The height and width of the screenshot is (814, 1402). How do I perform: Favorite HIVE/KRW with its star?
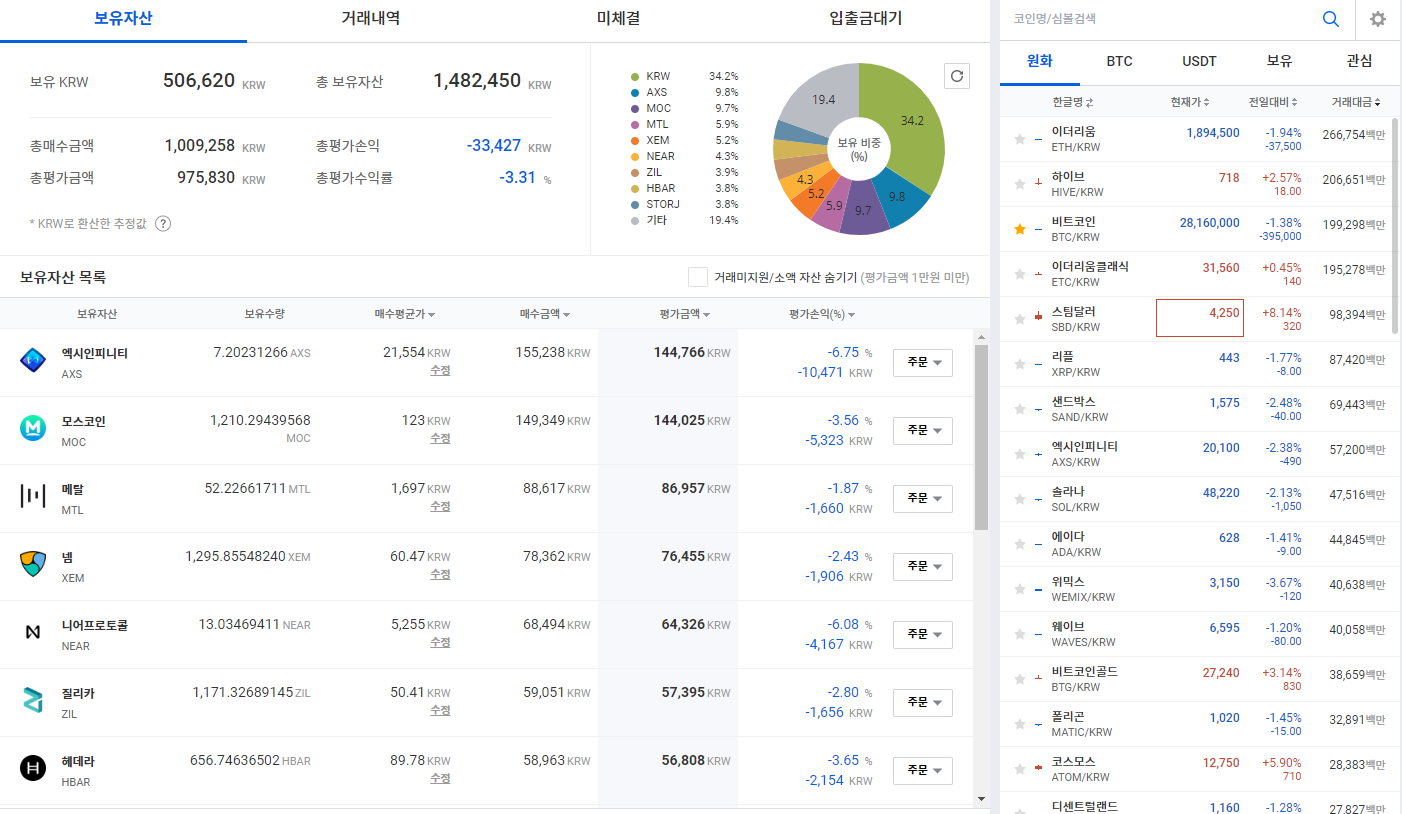tap(1020, 184)
